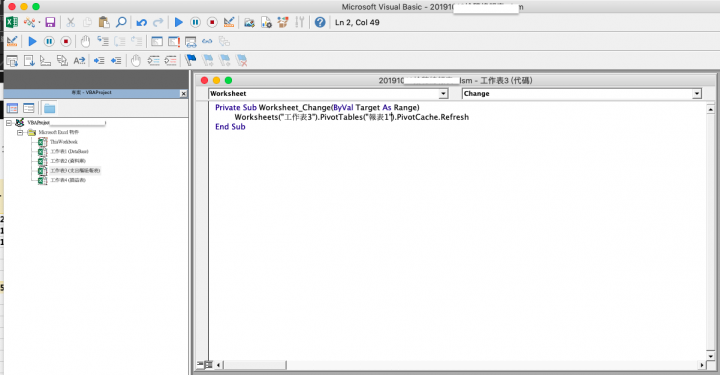Click the View Microsoft Excel icon
The width and height of the screenshot is (720, 375).
pyautogui.click(x=12, y=22)
